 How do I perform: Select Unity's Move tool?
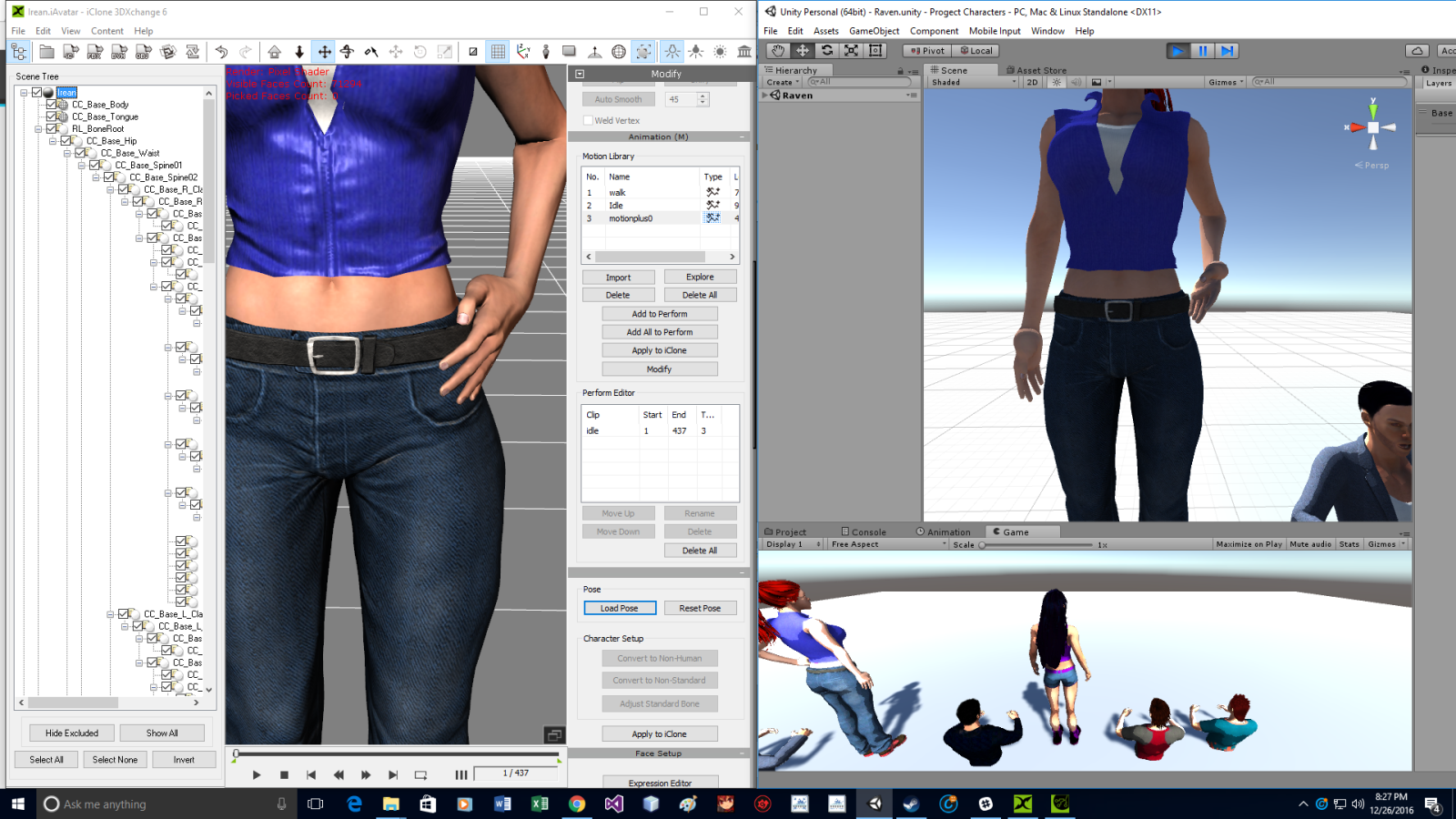pos(803,51)
